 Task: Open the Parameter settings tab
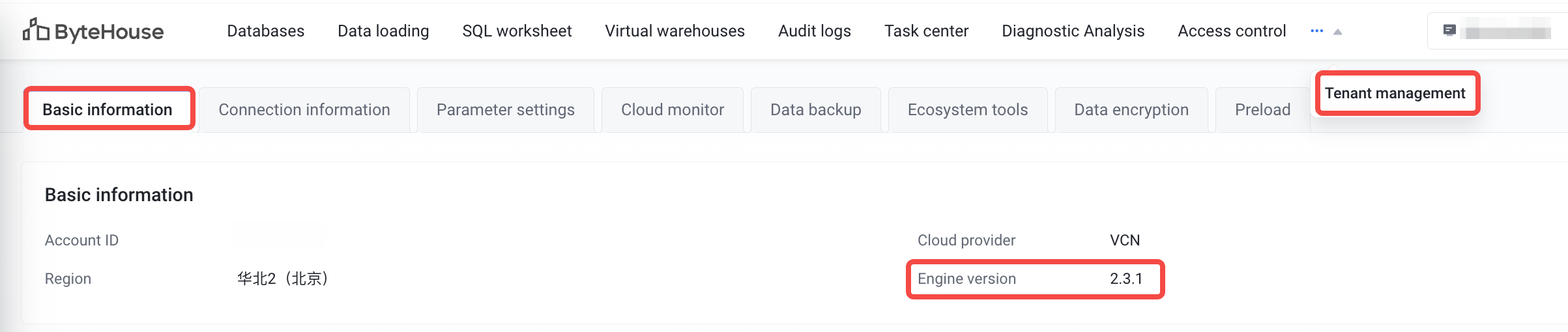(506, 109)
